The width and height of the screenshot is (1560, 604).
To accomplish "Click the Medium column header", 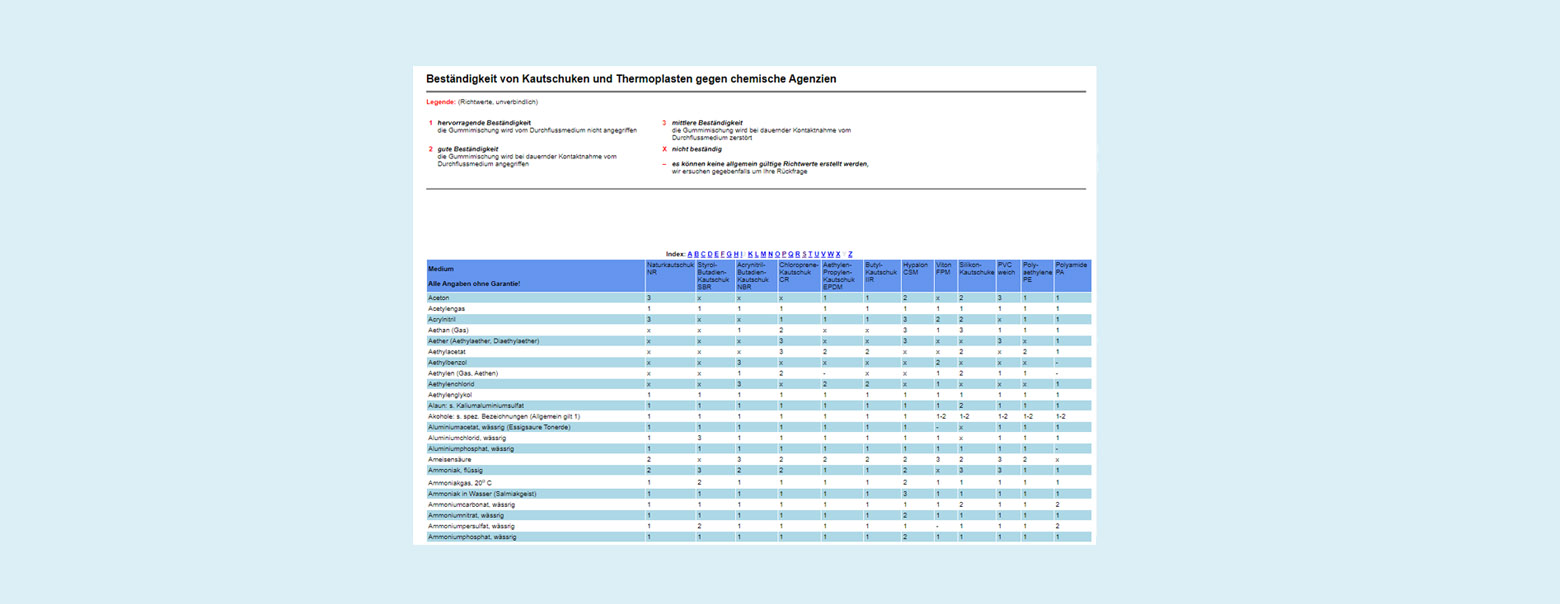I will coord(440,269).
